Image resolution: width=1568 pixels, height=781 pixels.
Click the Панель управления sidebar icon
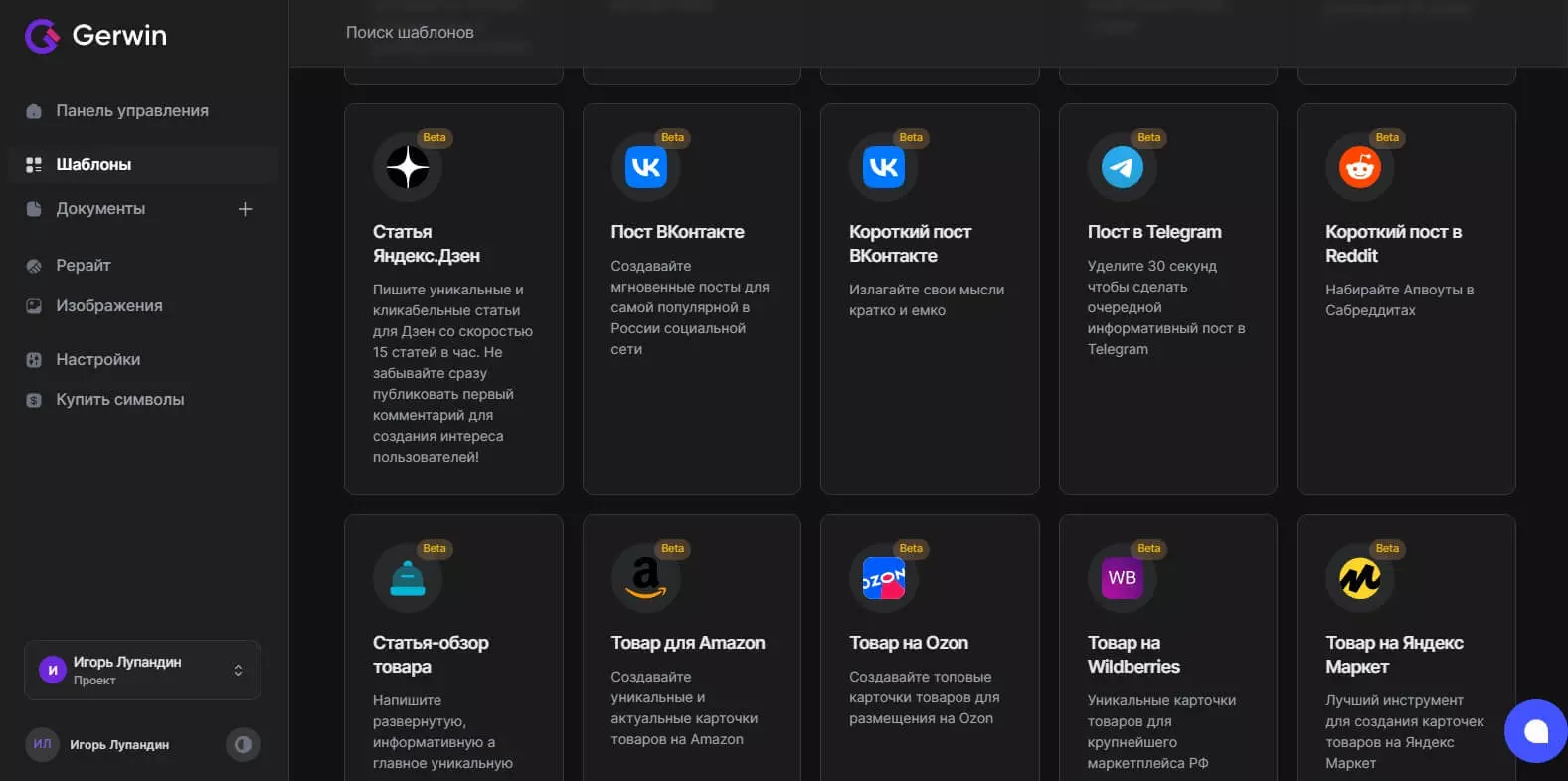pos(34,111)
